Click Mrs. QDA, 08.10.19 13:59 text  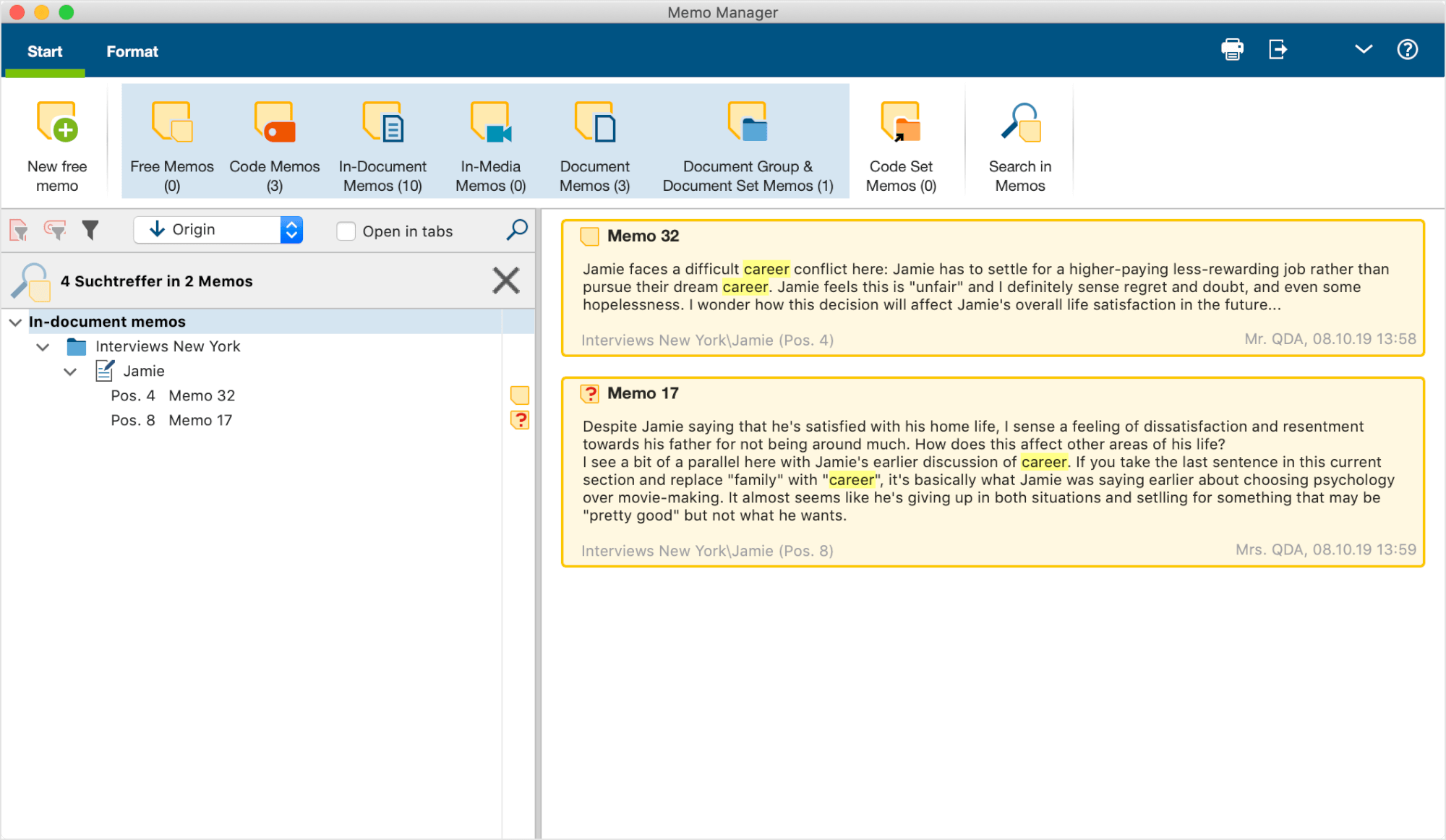(x=1325, y=550)
